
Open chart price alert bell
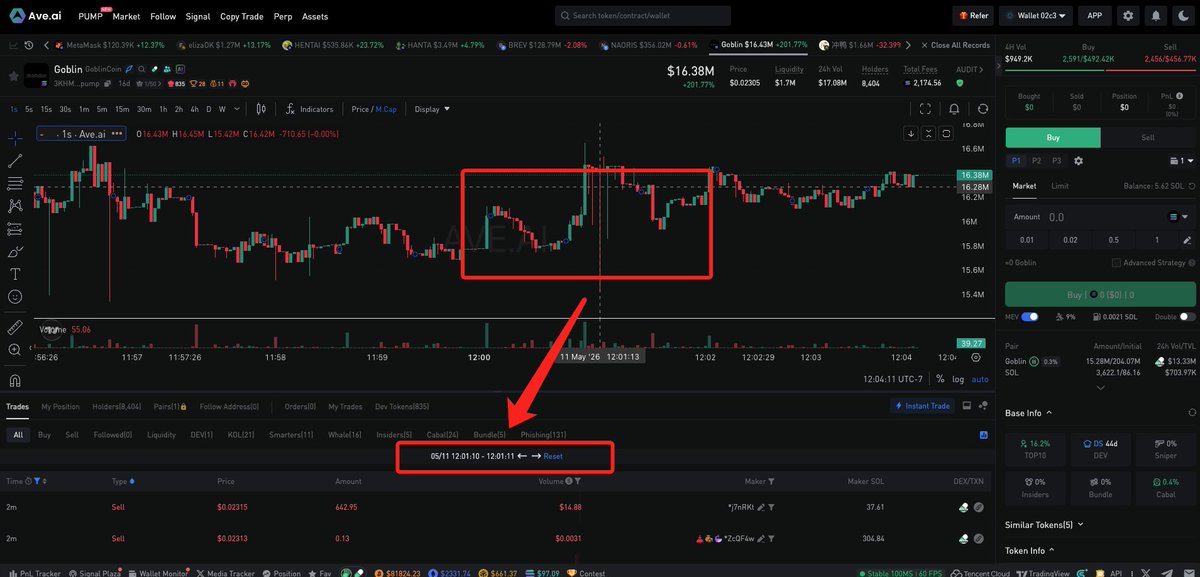pyautogui.click(x=954, y=109)
